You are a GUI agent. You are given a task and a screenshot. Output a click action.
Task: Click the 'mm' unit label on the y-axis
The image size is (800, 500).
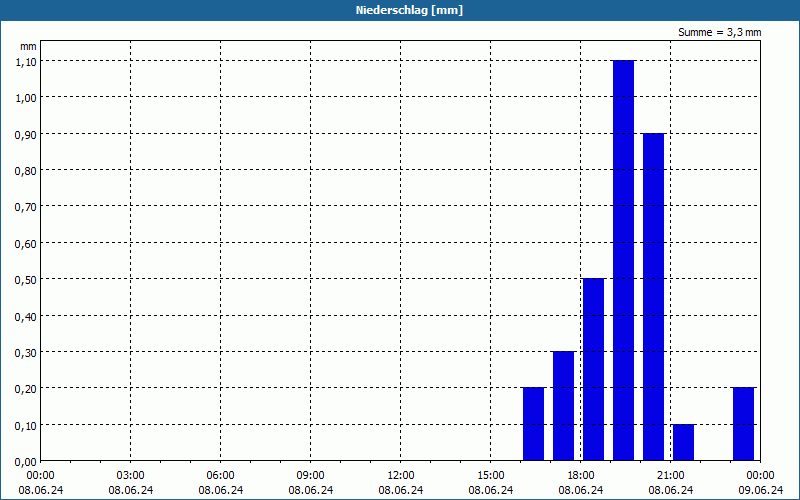point(28,46)
